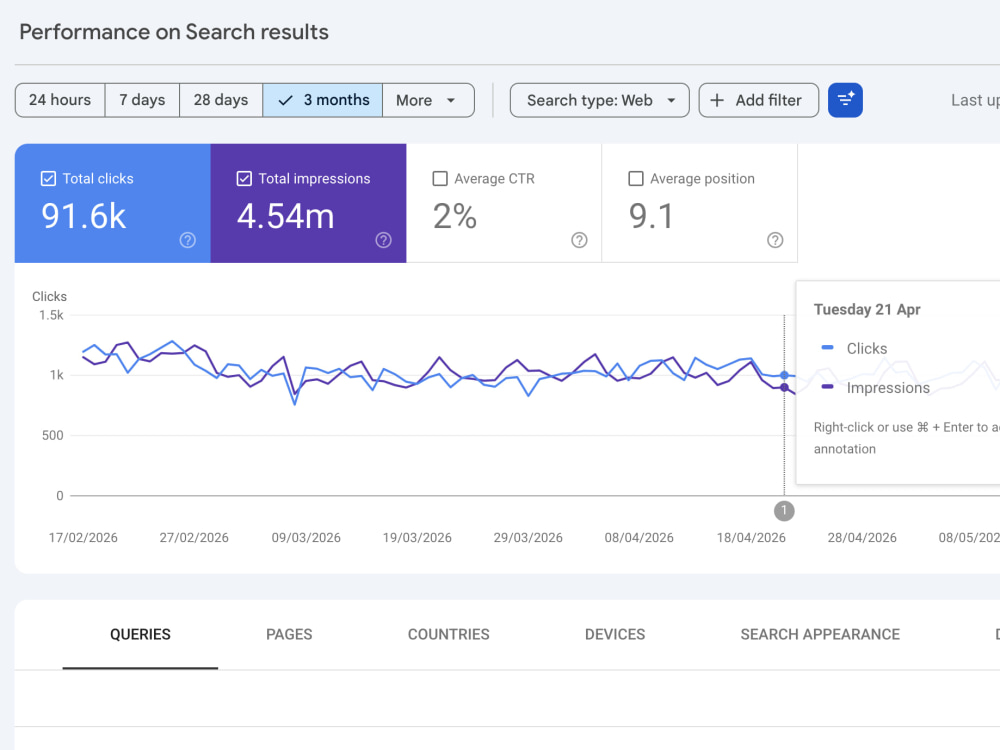Click the 09/03/2026 axis date label
The height and width of the screenshot is (750, 1000).
[306, 538]
